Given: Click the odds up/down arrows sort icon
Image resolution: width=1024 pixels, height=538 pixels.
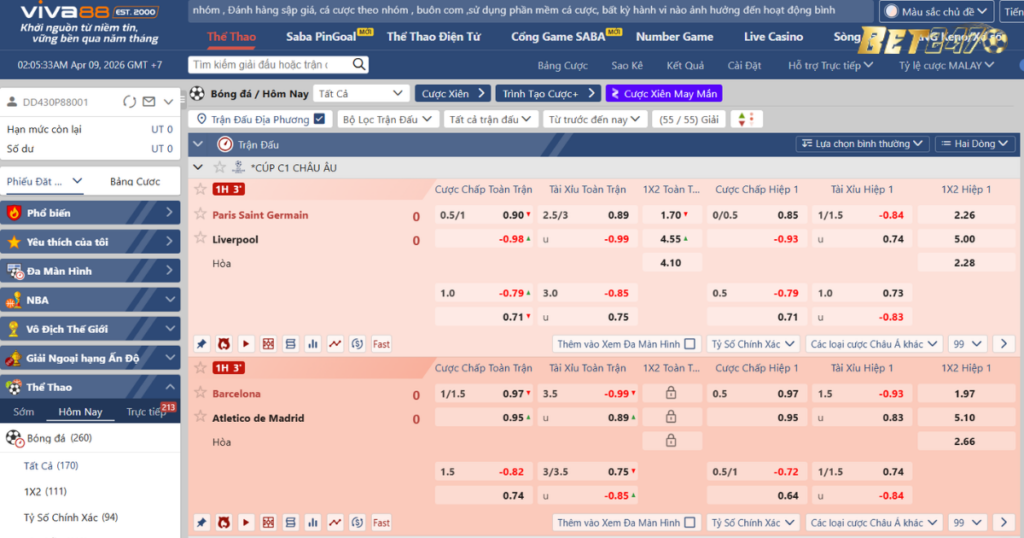Looking at the screenshot, I should [x=746, y=119].
